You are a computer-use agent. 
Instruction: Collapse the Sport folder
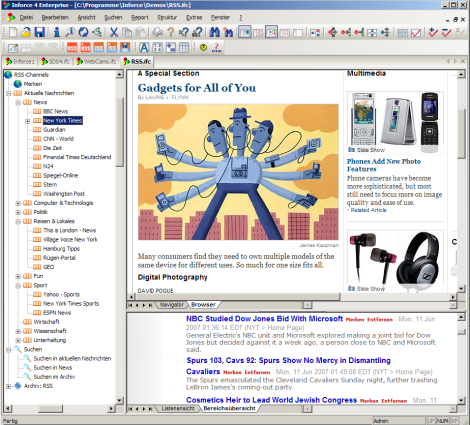(x=18, y=286)
